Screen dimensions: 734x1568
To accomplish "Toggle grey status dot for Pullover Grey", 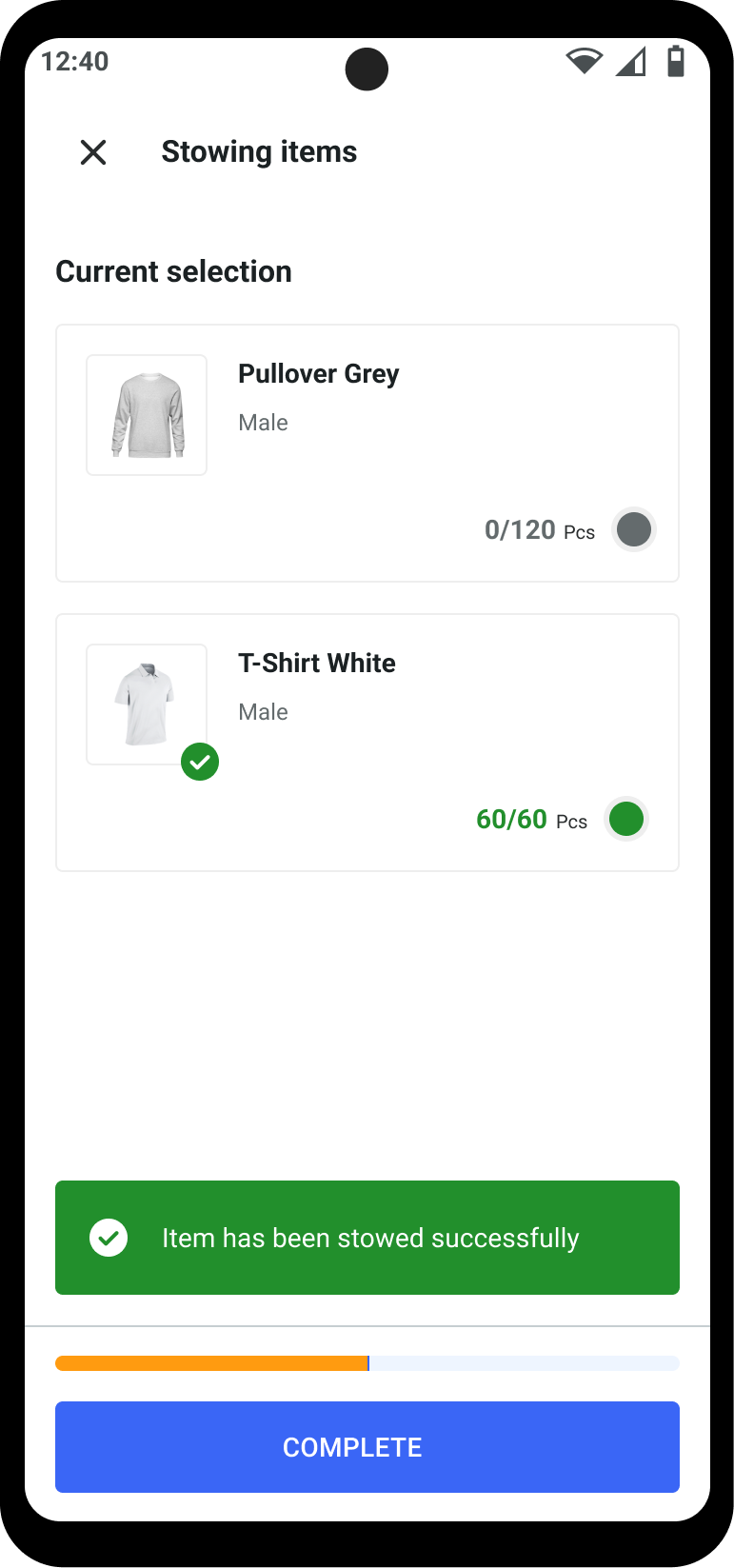I will pos(634,529).
